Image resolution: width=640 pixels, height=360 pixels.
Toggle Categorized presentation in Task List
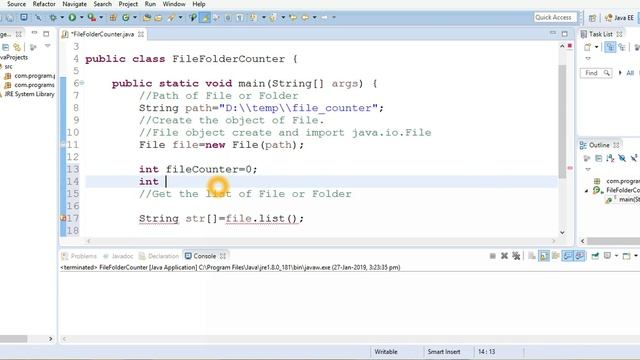point(610,47)
